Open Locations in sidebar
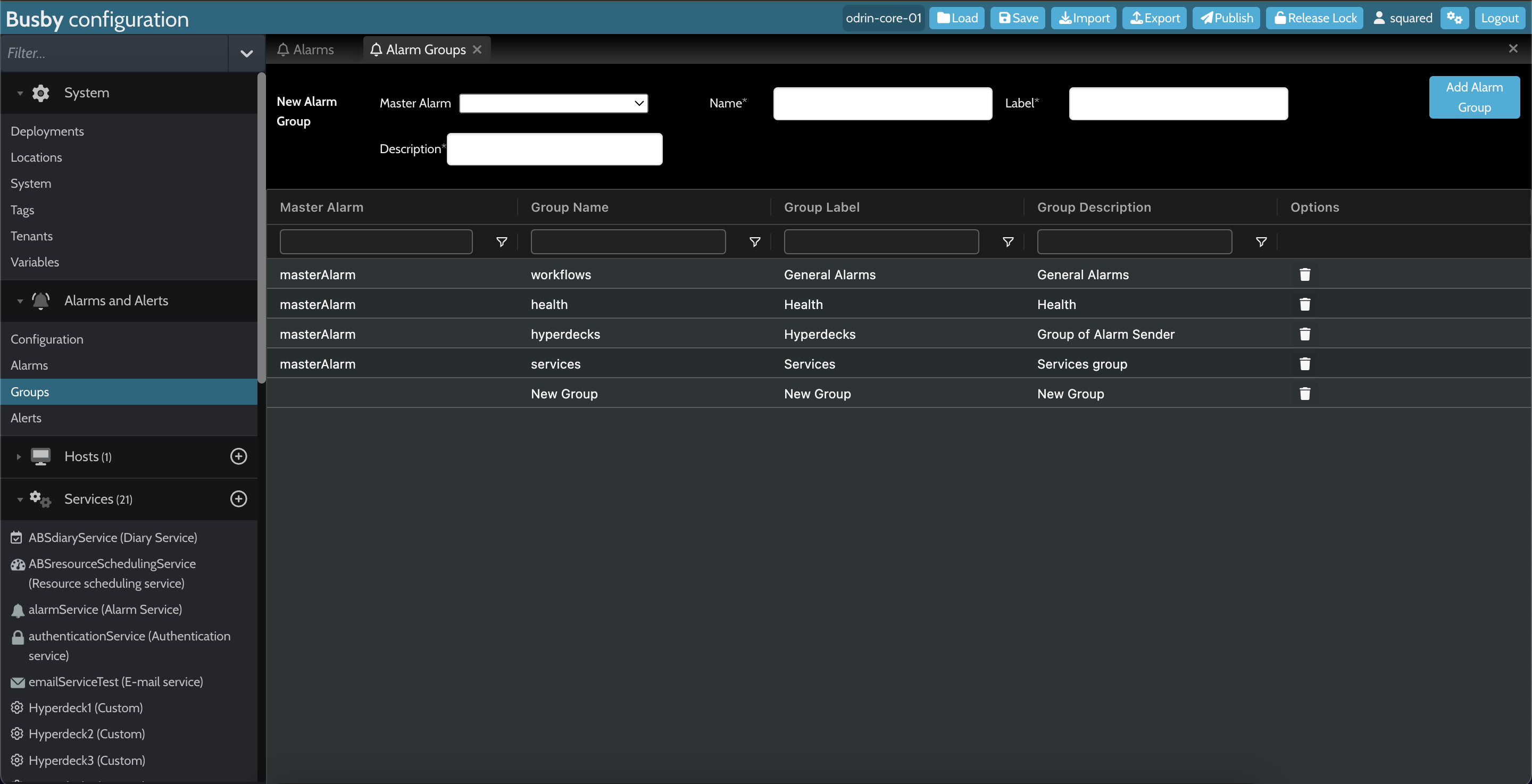The height and width of the screenshot is (784, 1532). [x=36, y=157]
